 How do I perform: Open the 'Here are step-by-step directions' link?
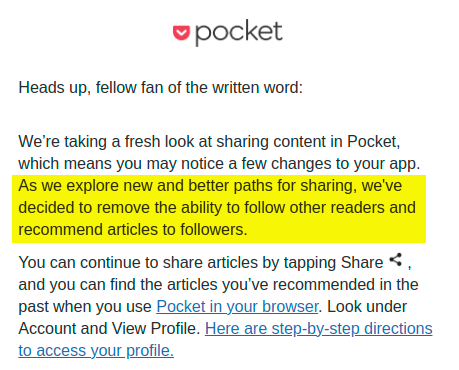(x=319, y=328)
